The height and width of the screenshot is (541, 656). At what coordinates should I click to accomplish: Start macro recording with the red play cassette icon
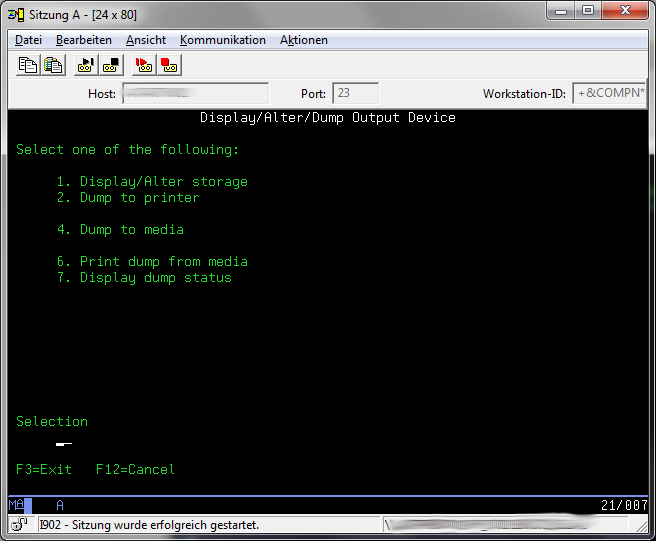coord(143,65)
